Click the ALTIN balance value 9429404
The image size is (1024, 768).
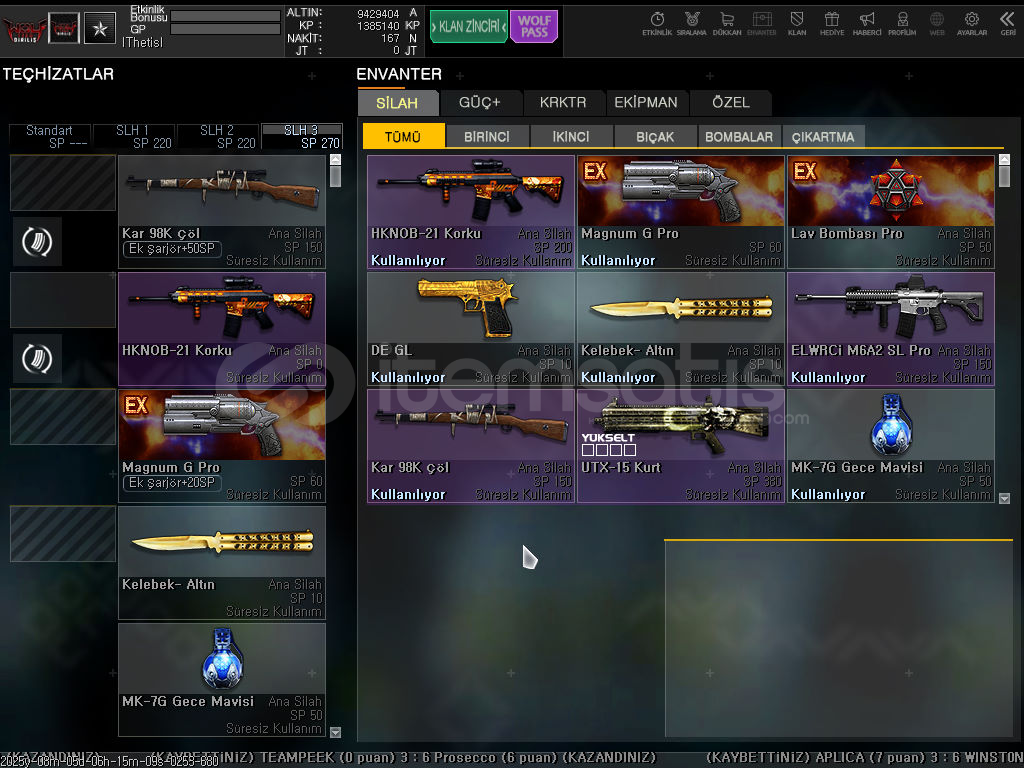tap(378, 14)
